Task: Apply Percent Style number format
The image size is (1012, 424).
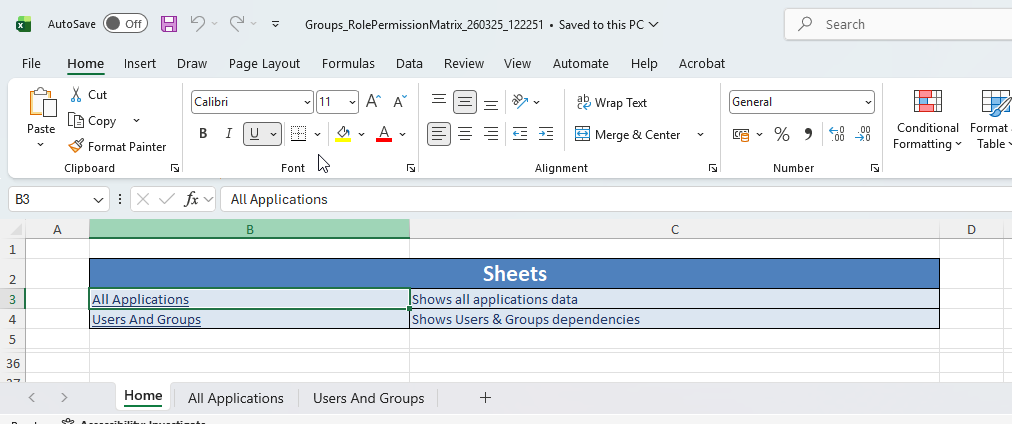Action: [782, 134]
